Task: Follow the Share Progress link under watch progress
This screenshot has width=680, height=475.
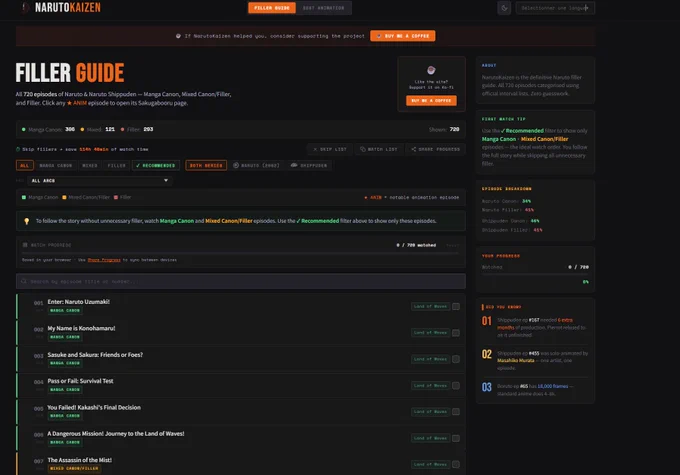Action: point(104,260)
